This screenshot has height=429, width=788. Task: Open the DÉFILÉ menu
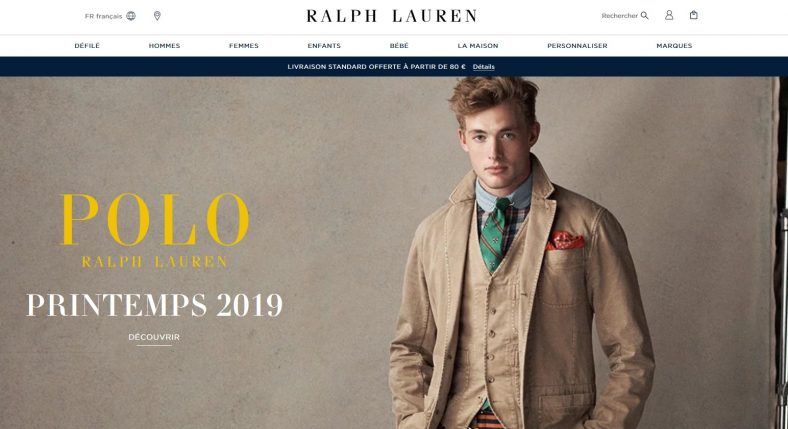(87, 46)
